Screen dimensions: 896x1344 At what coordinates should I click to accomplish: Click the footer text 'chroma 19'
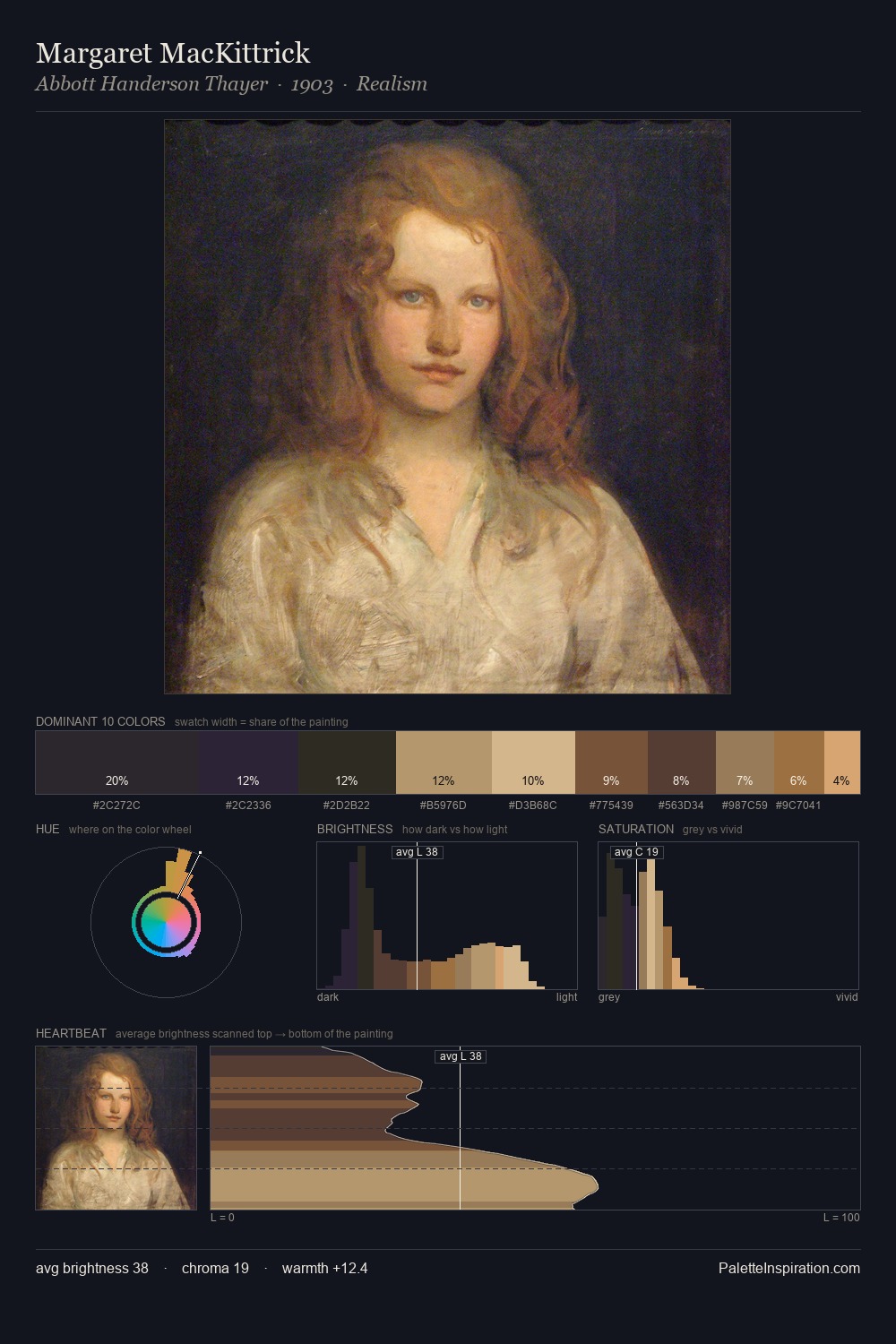tap(215, 1269)
